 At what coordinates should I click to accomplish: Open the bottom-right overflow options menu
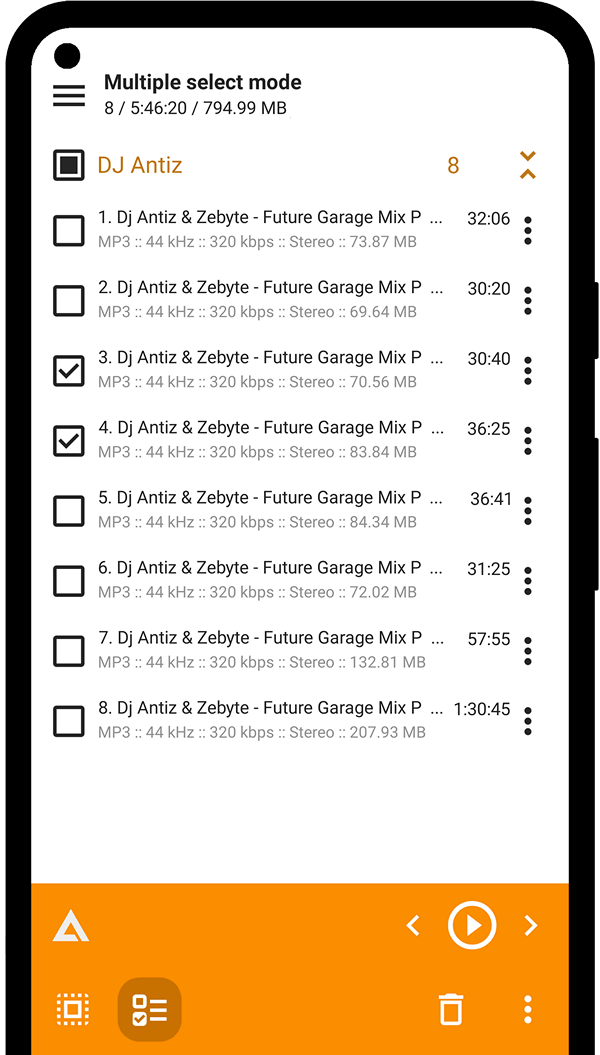527,1009
